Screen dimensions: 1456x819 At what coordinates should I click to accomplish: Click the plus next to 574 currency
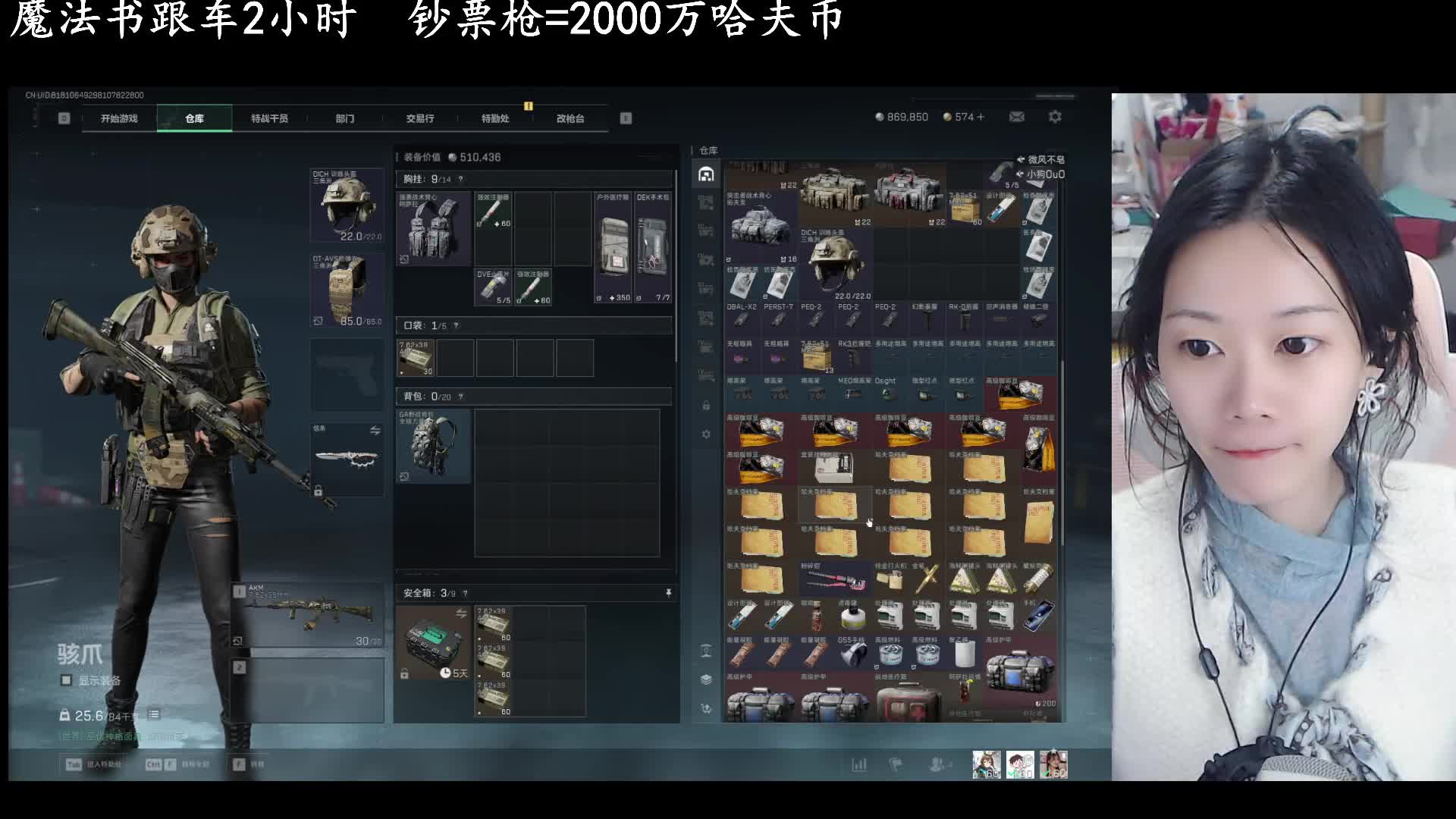[x=981, y=117]
